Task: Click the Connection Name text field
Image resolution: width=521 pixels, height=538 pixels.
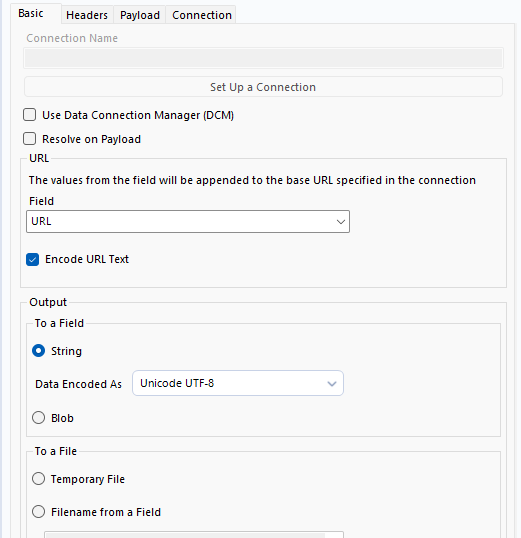Action: [263, 58]
